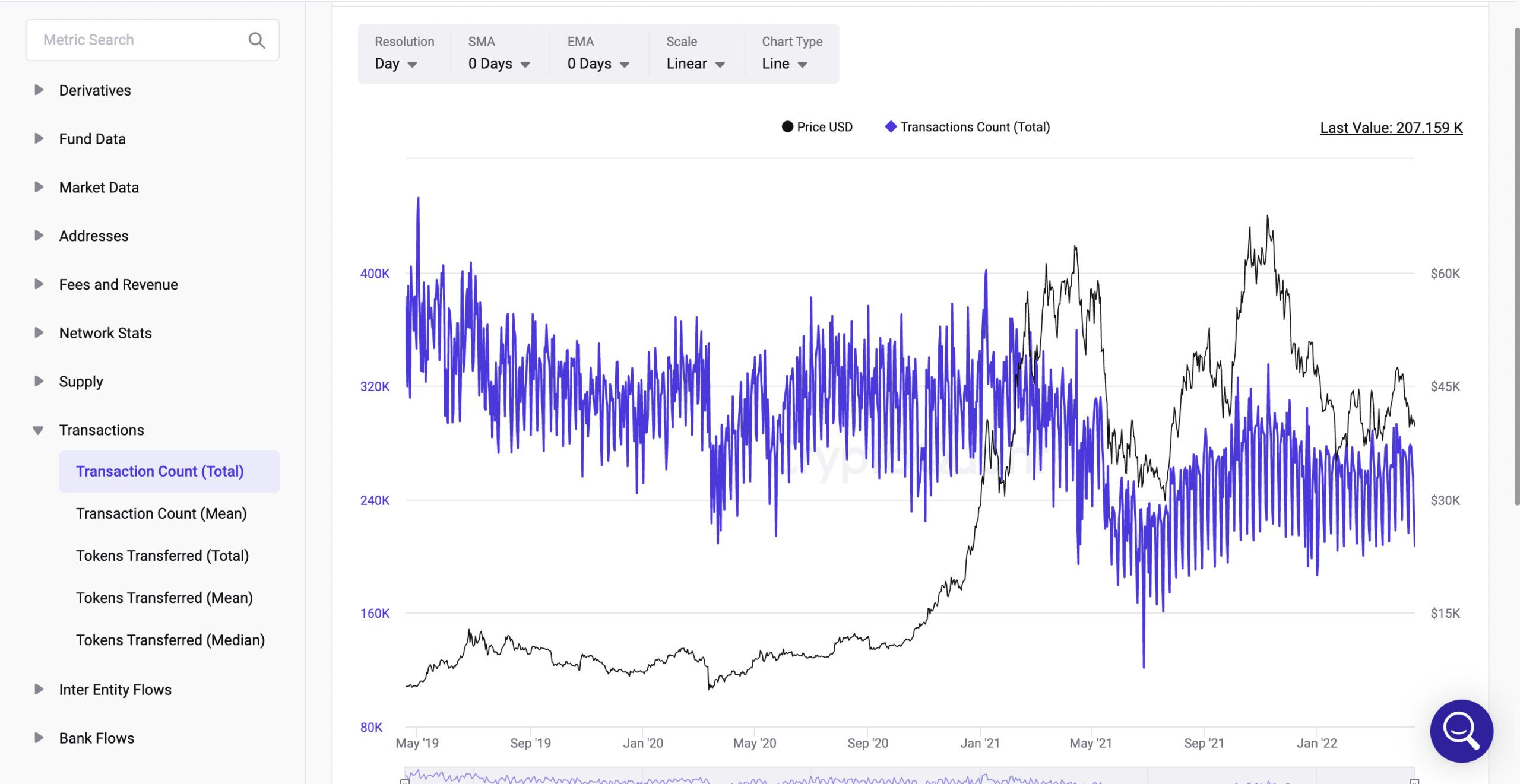Click the magnifier icon in Metric Search
Screen dimensions: 1520x784
click(x=256, y=40)
